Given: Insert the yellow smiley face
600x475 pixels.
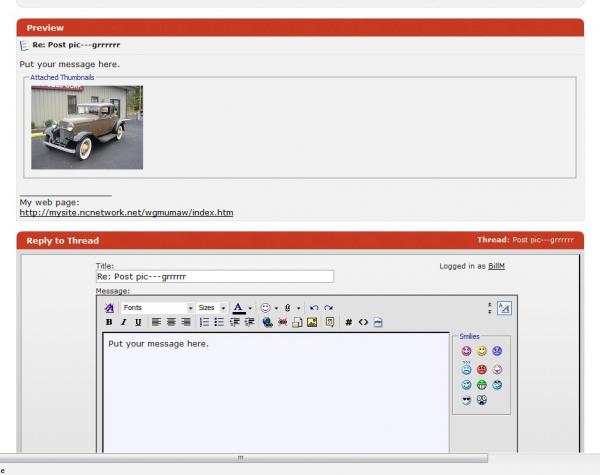Looking at the screenshot, I should pyautogui.click(x=481, y=351).
